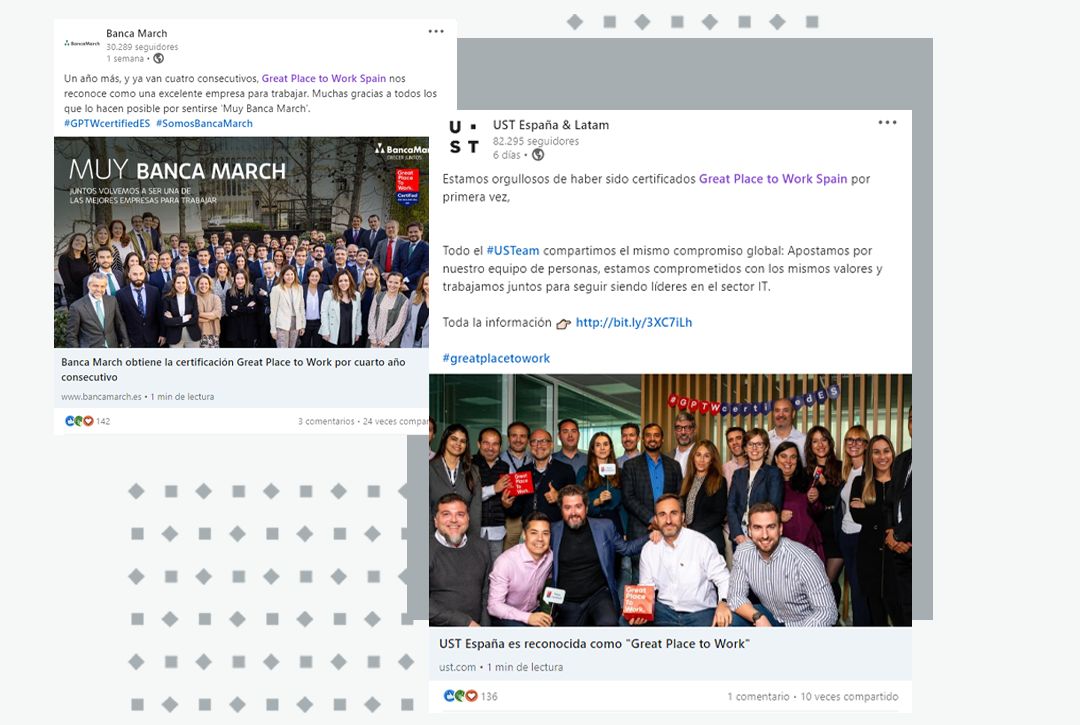This screenshot has width=1080, height=725.
Task: Open the #USTeam hashtag
Action: click(x=513, y=251)
